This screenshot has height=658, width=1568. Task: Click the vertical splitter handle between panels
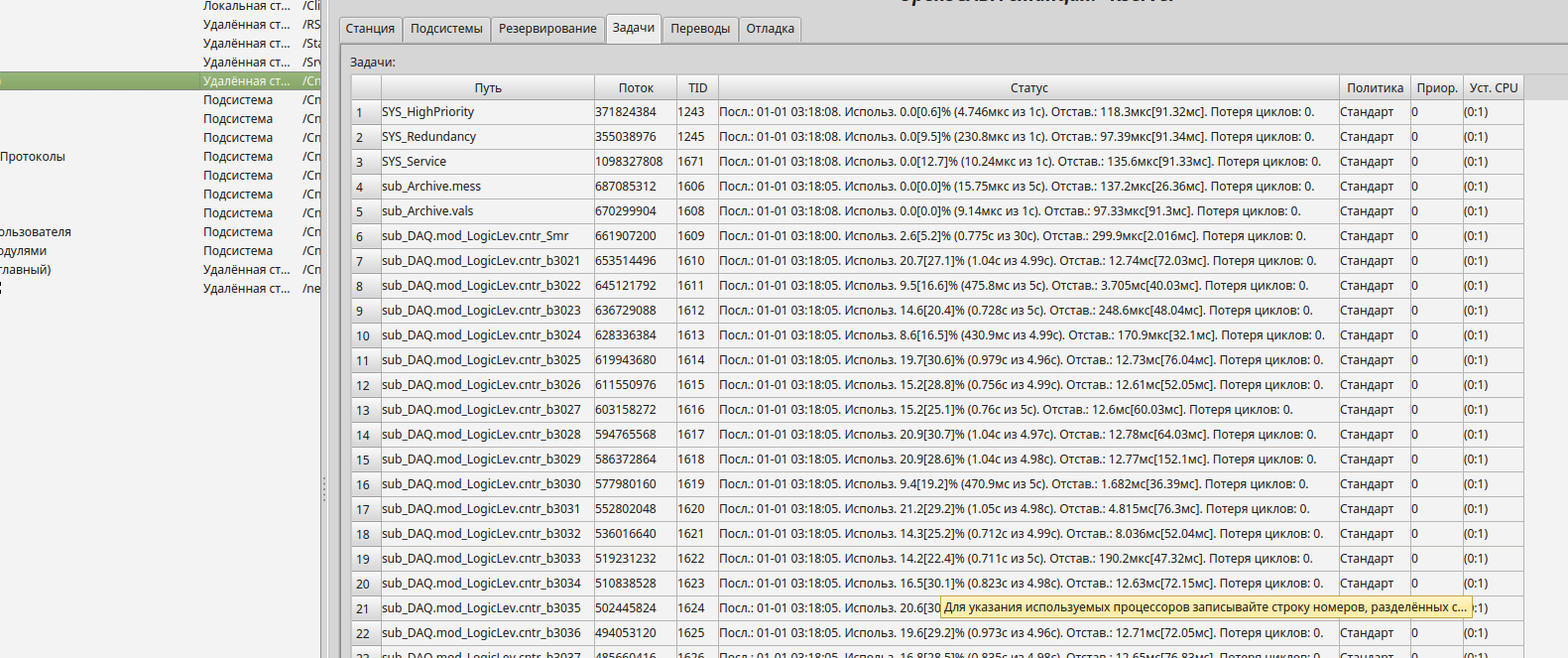click(323, 488)
